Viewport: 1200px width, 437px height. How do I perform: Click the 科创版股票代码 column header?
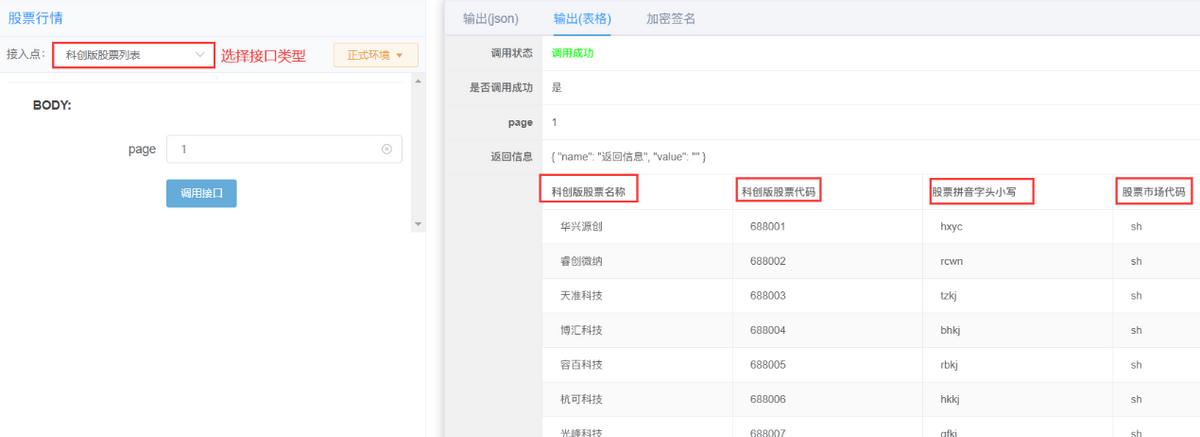pos(778,190)
